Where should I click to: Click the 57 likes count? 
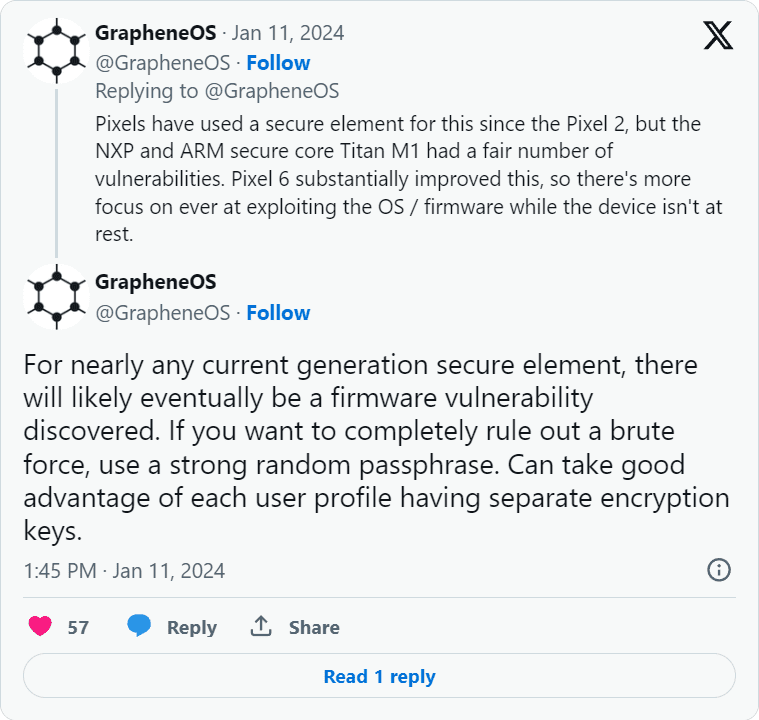(78, 627)
